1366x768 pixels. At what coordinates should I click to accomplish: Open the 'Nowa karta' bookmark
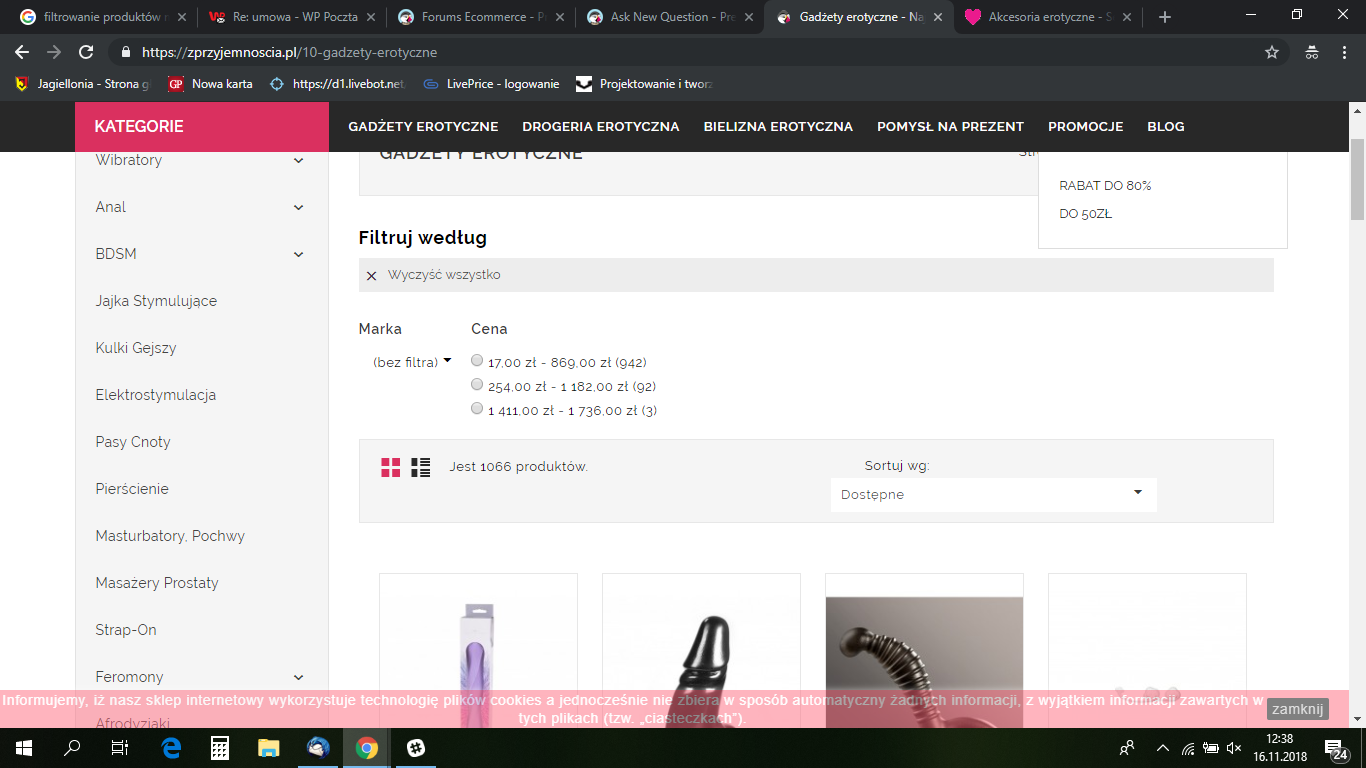[211, 84]
